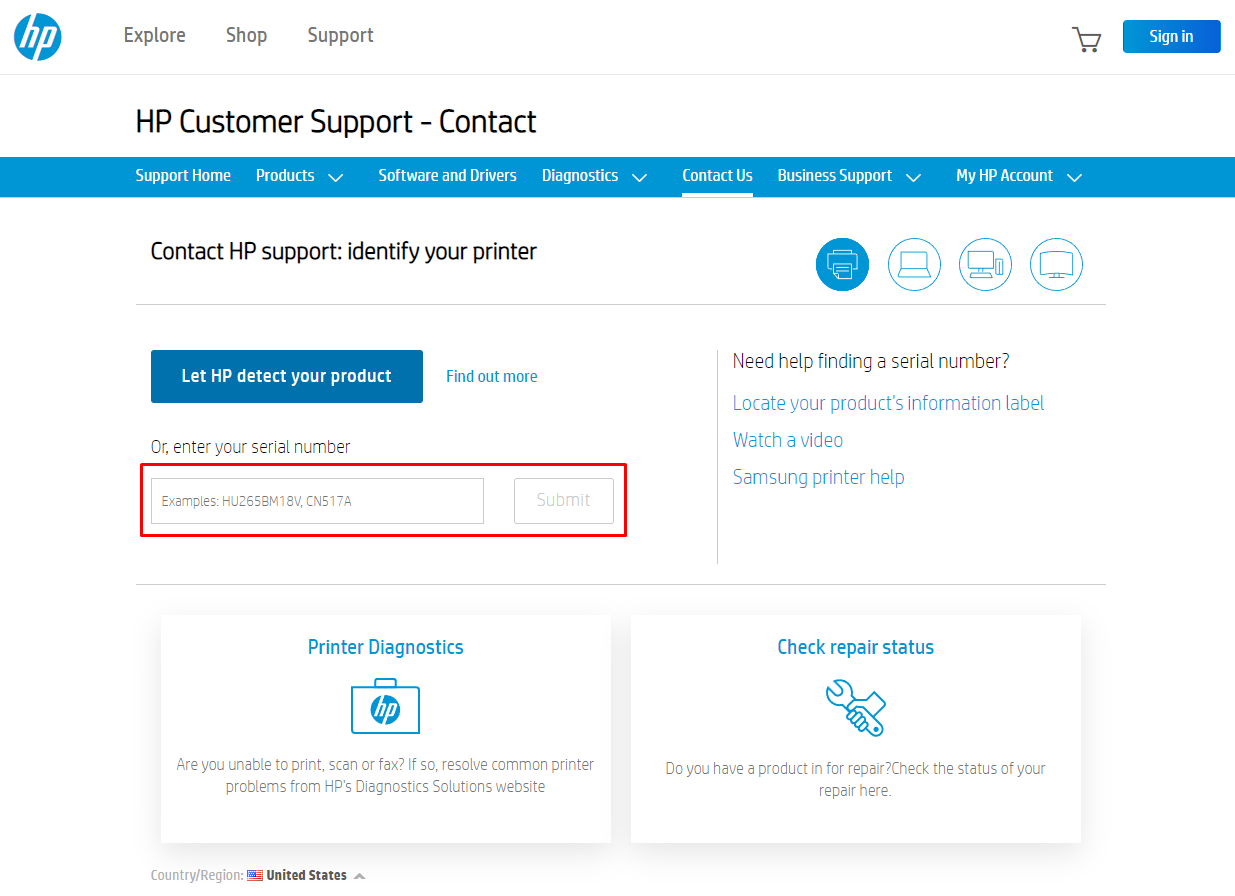Open the Diagnostics nav item
The image size is (1235, 896).
click(580, 176)
